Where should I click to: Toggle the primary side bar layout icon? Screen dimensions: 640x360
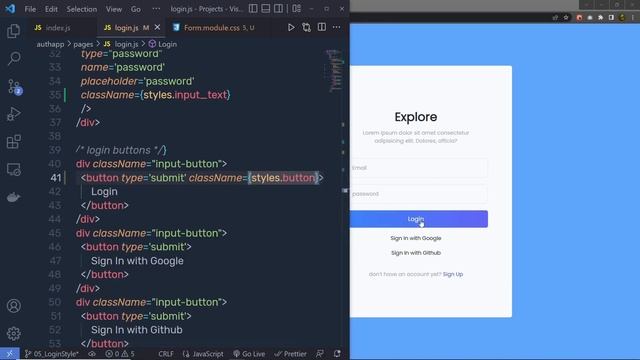(253, 9)
